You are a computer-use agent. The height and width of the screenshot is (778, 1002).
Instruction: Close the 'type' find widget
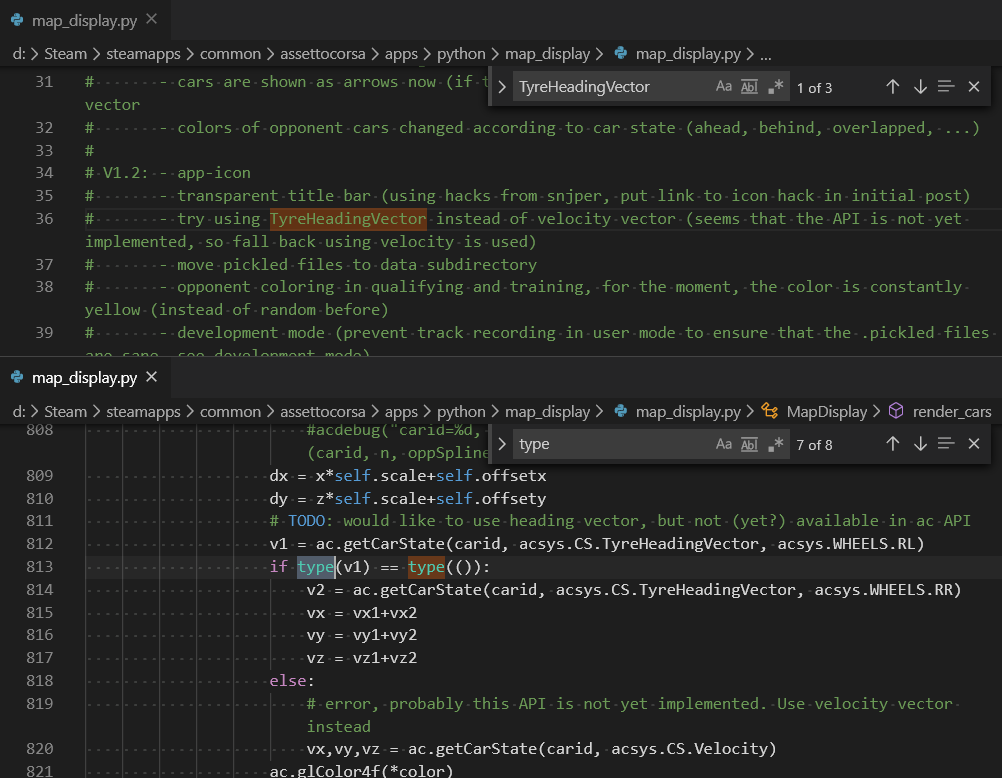point(974,444)
